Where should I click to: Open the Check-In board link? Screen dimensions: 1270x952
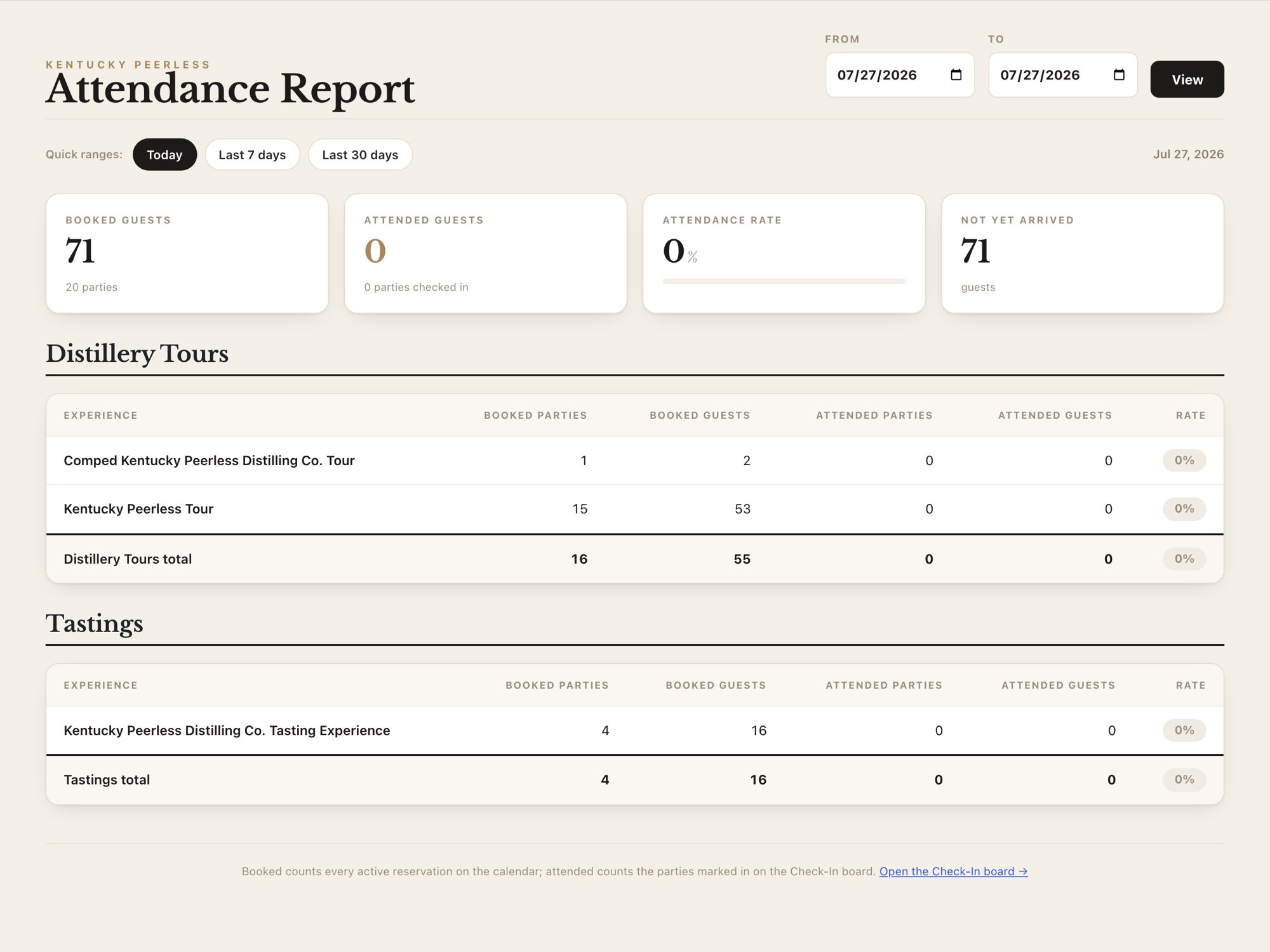(x=953, y=871)
